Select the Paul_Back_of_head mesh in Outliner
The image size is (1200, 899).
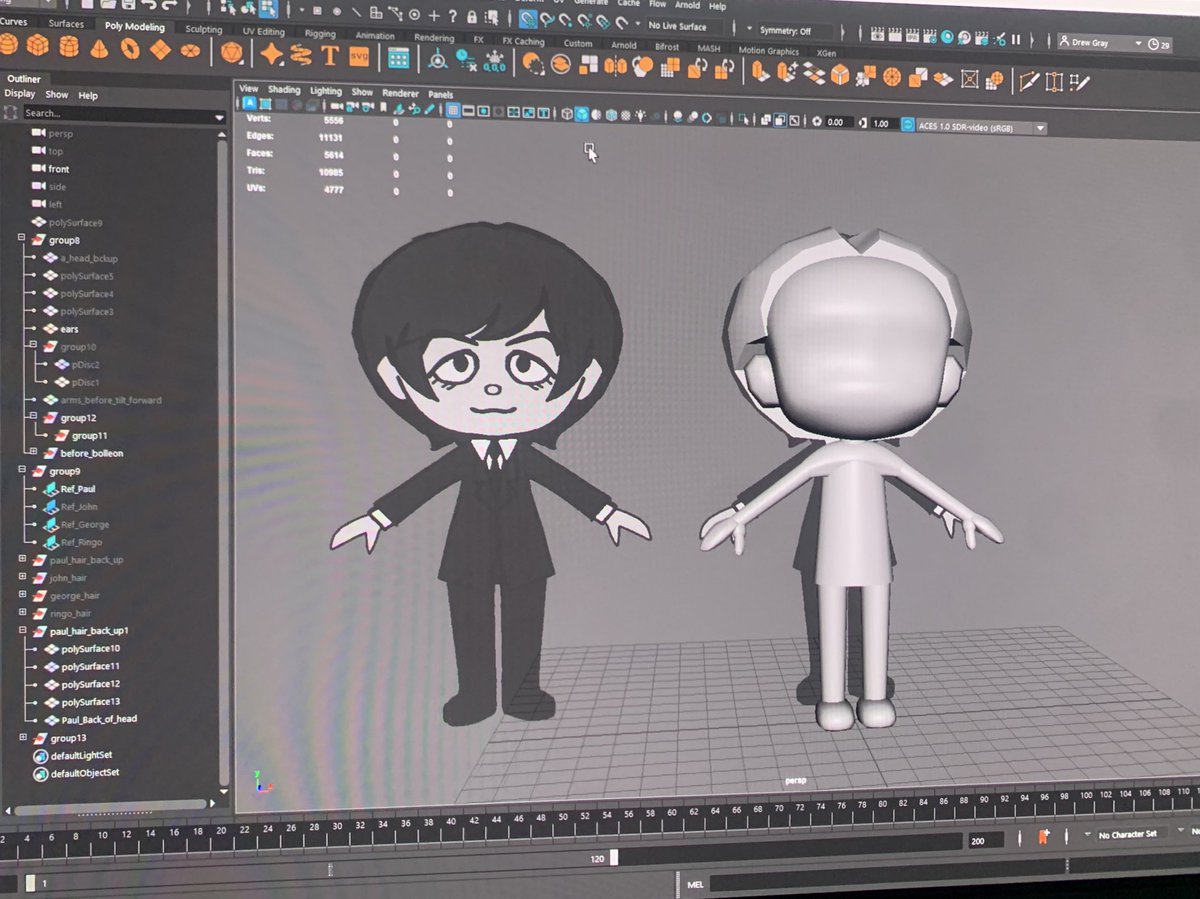click(99, 719)
